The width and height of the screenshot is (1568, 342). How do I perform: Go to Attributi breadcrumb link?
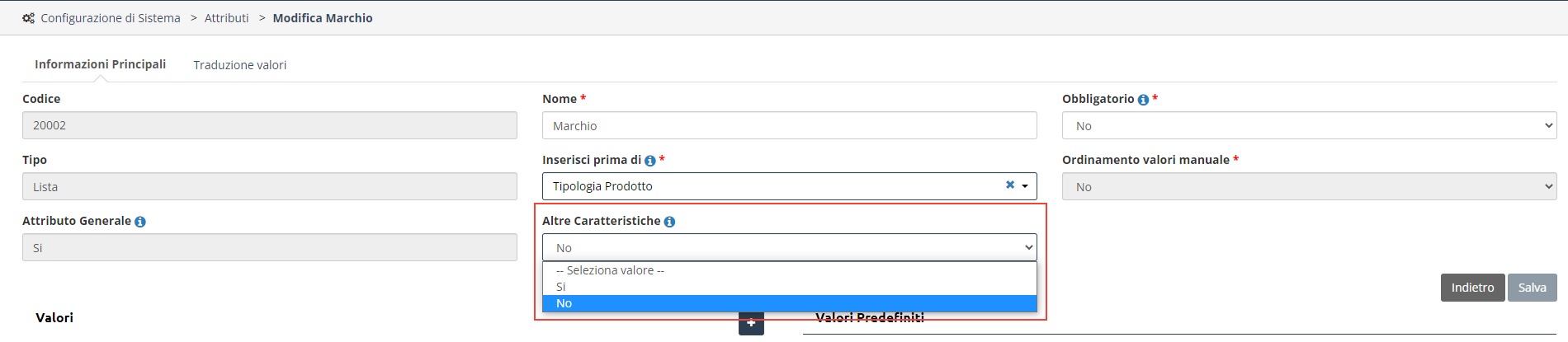[x=226, y=18]
